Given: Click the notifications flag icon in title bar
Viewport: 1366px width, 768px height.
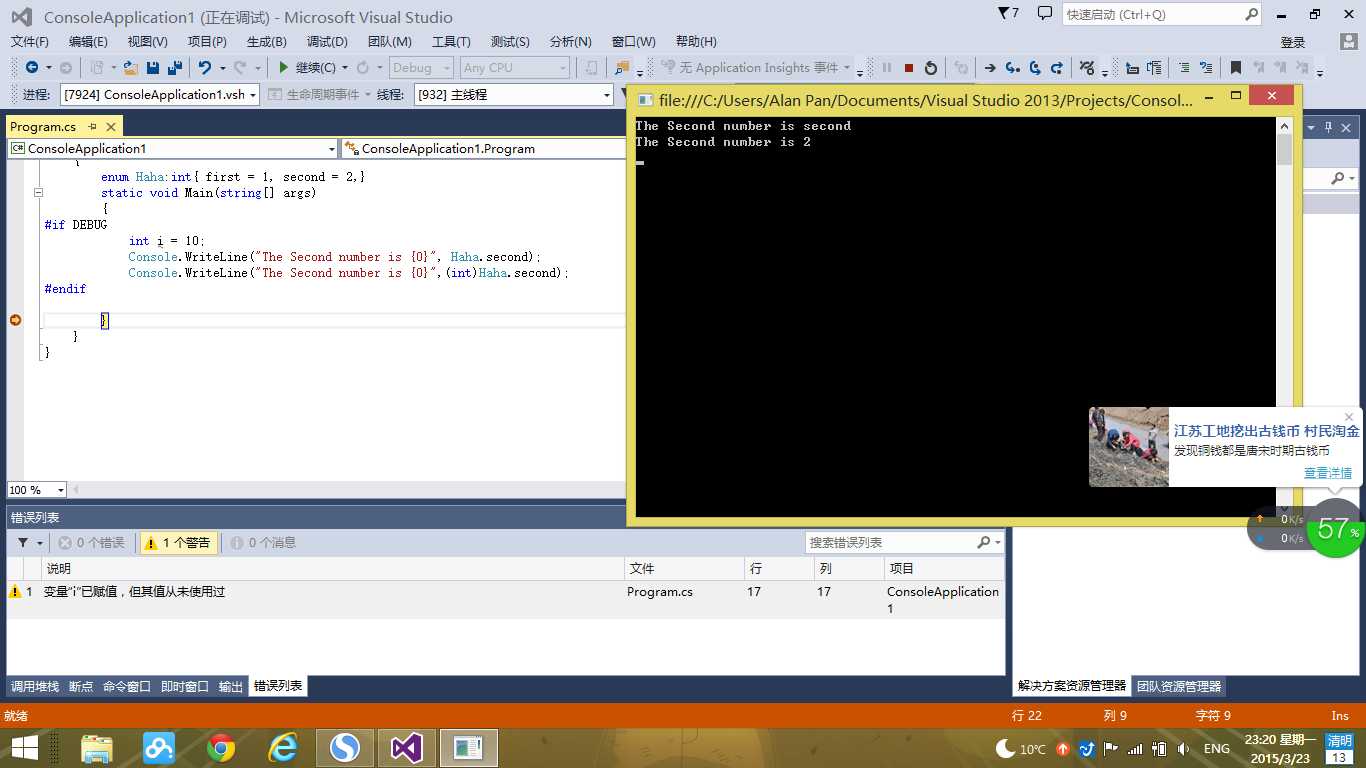Looking at the screenshot, I should tap(1008, 14).
